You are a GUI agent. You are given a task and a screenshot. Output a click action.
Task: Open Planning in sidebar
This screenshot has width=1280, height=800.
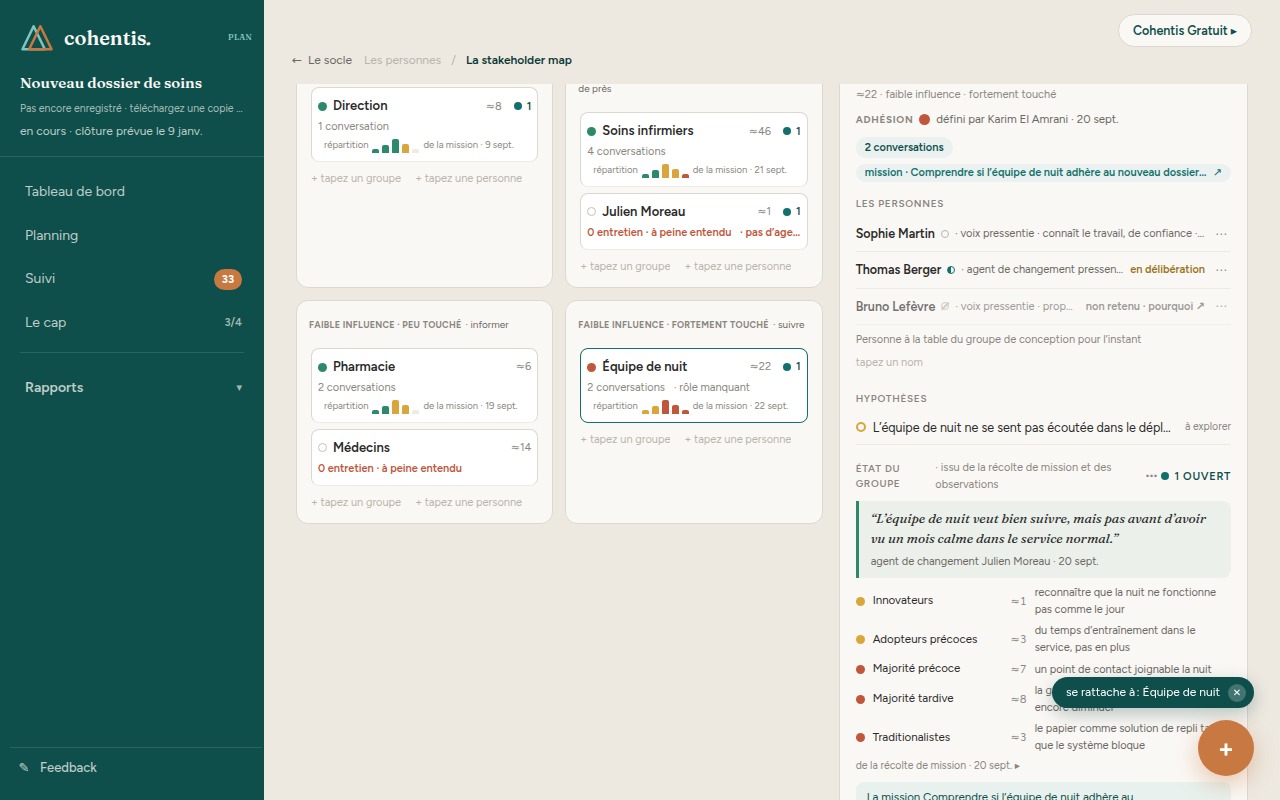(x=132, y=236)
